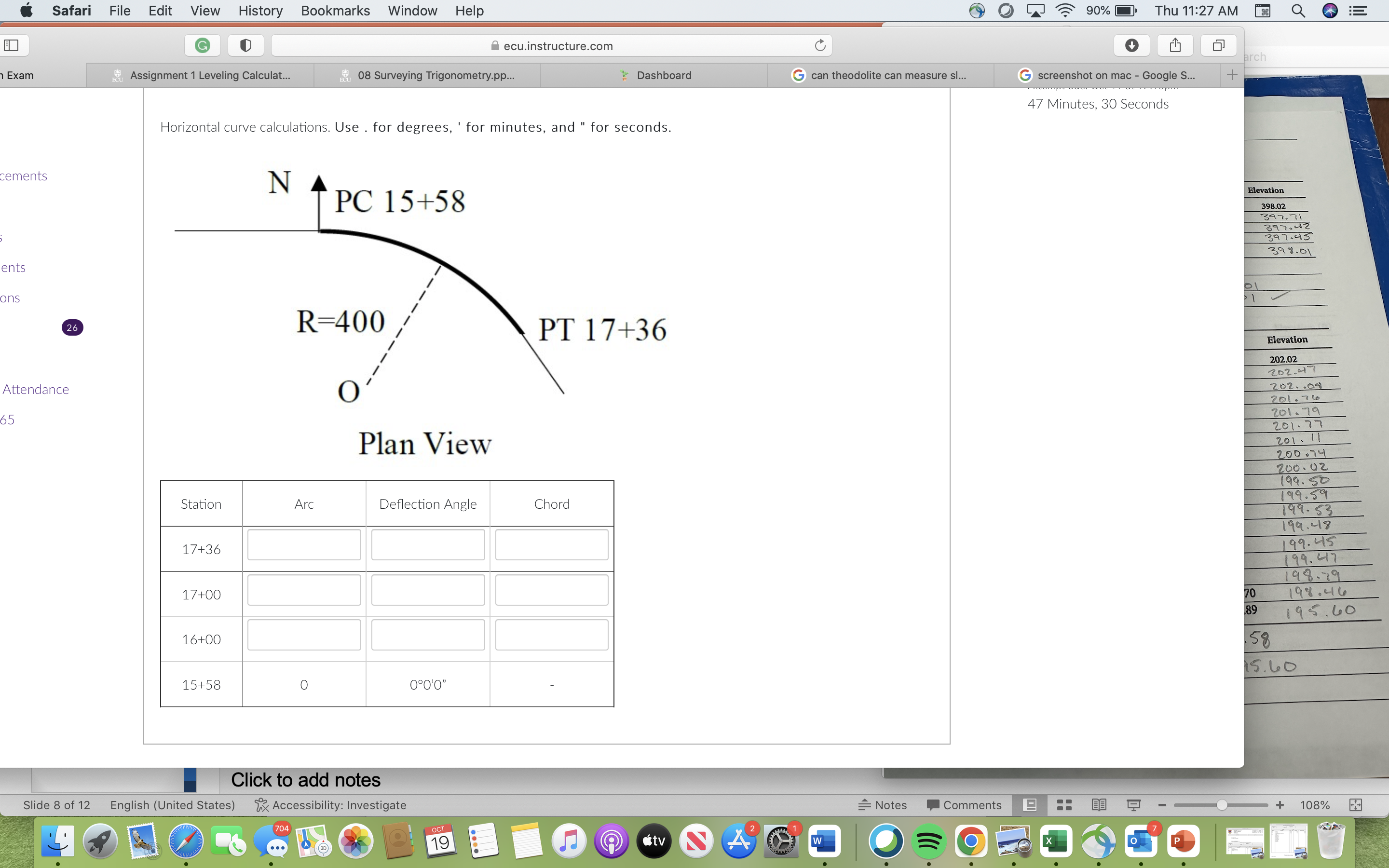
Task: Reload the Canvas quiz page
Action: tap(819, 45)
